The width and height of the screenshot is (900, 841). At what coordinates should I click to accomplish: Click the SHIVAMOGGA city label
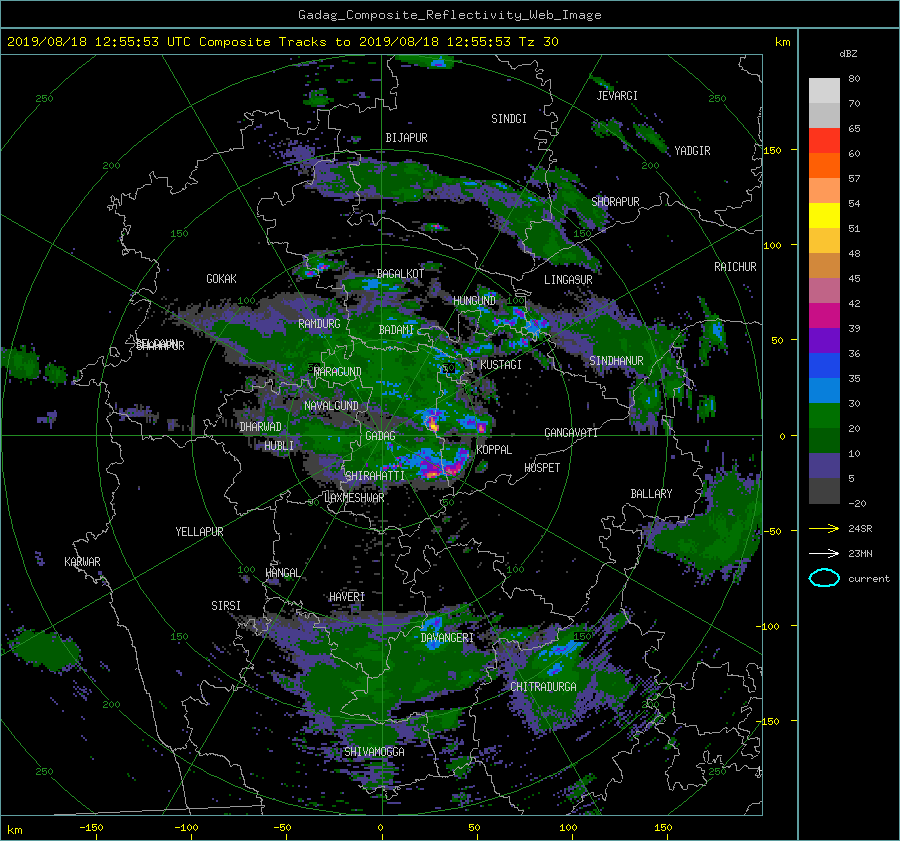[374, 752]
